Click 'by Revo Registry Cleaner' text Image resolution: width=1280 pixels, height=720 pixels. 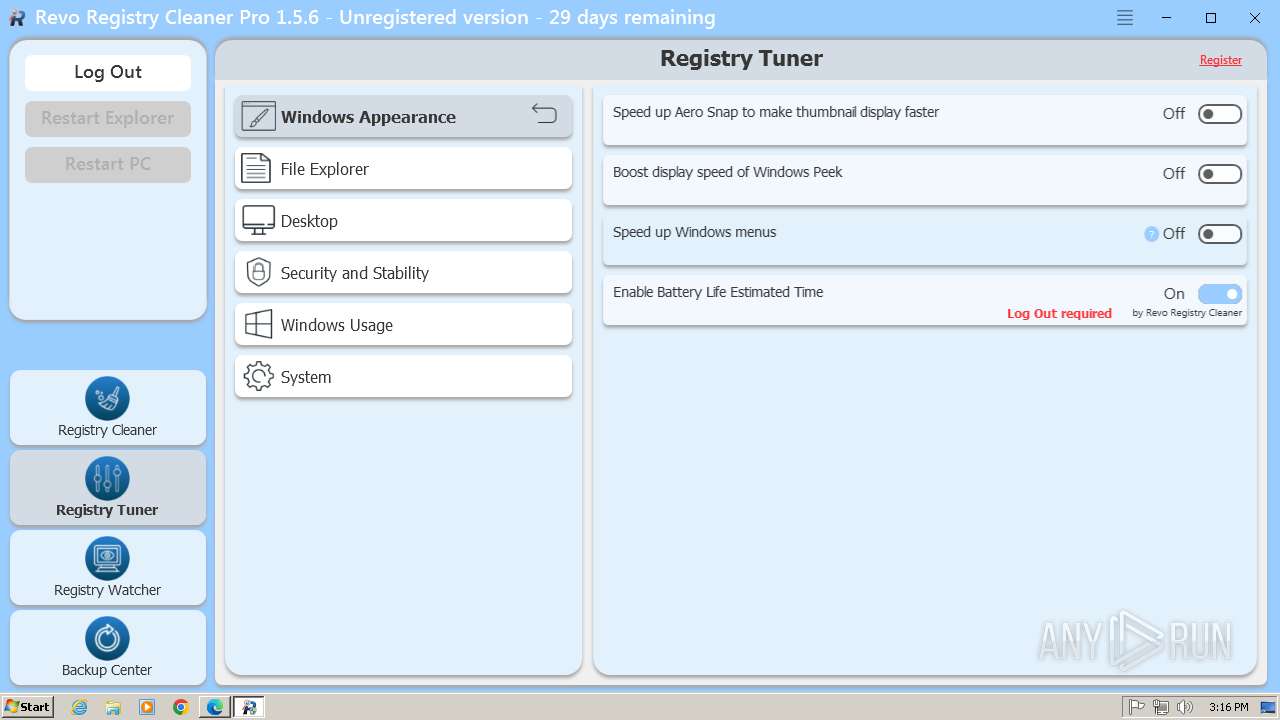coord(1187,313)
